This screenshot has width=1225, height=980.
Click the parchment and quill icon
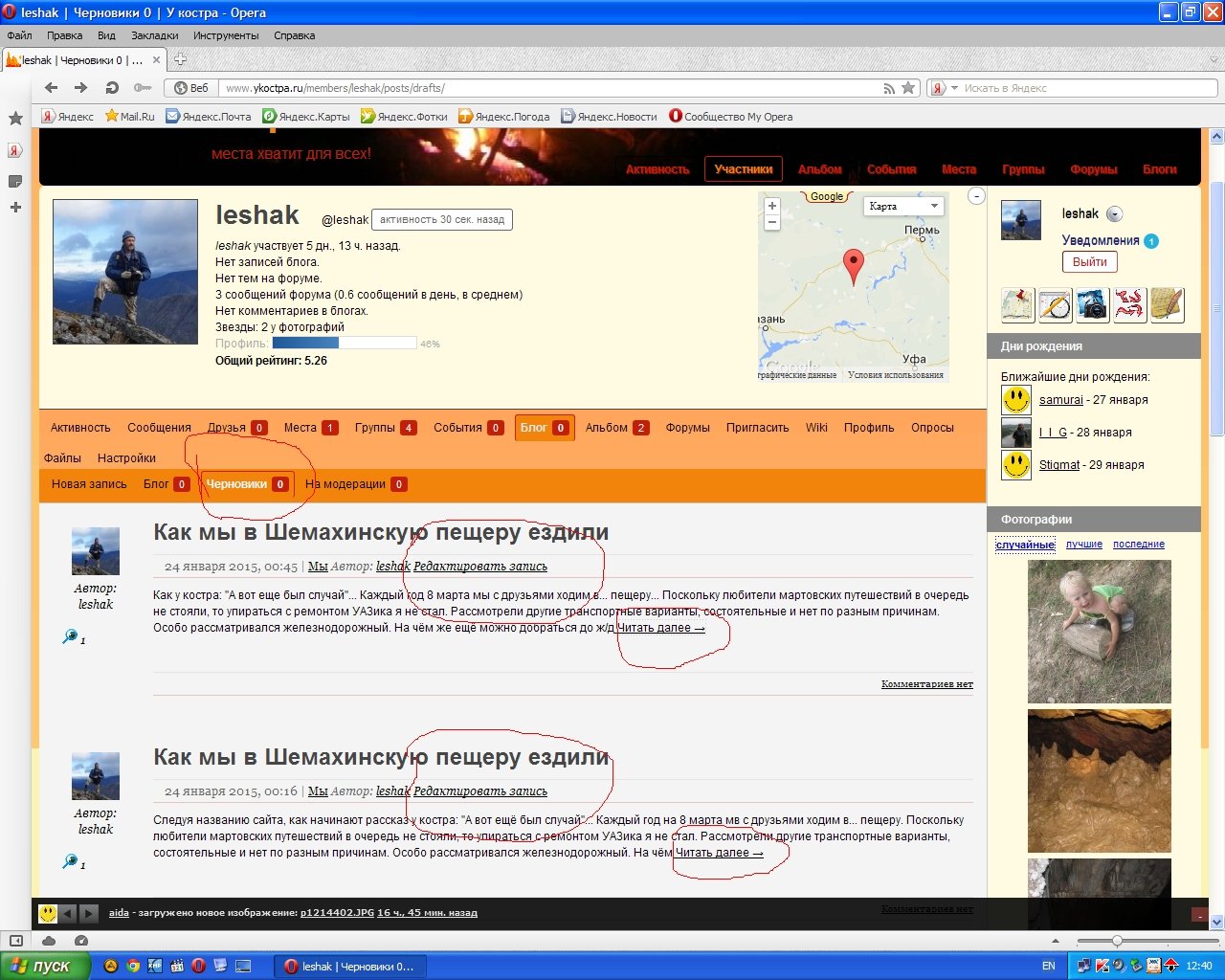1167,304
